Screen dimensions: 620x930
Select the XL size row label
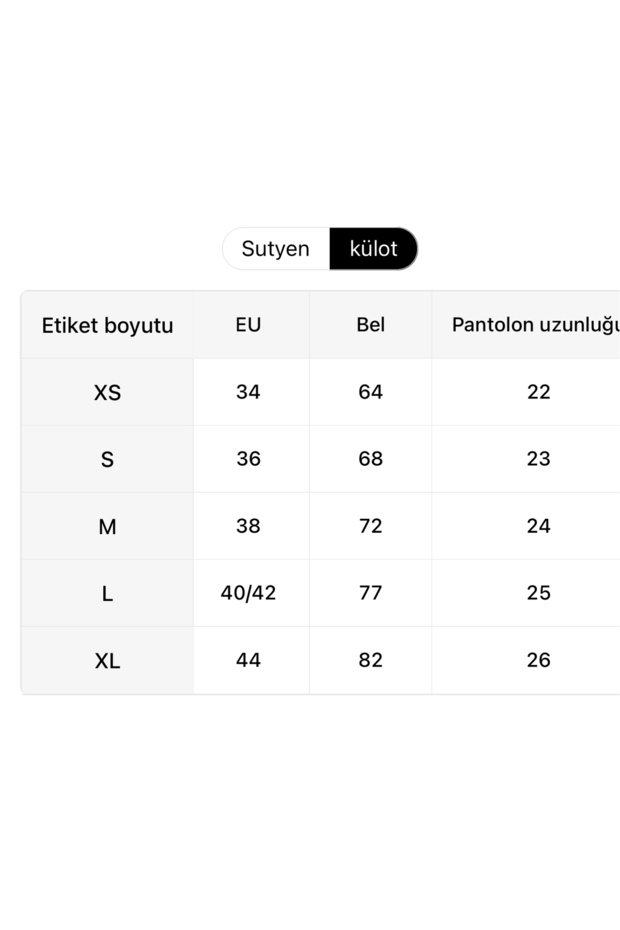[107, 660]
